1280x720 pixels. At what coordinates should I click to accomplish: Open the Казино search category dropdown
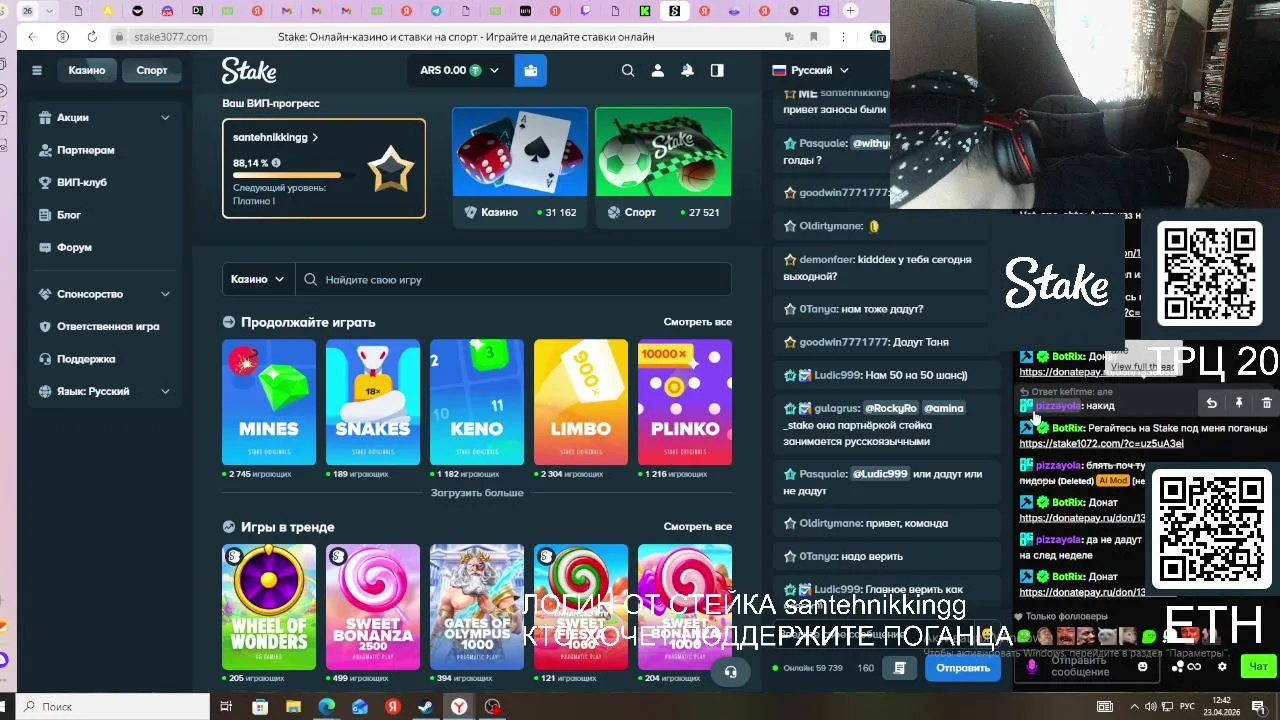(258, 279)
